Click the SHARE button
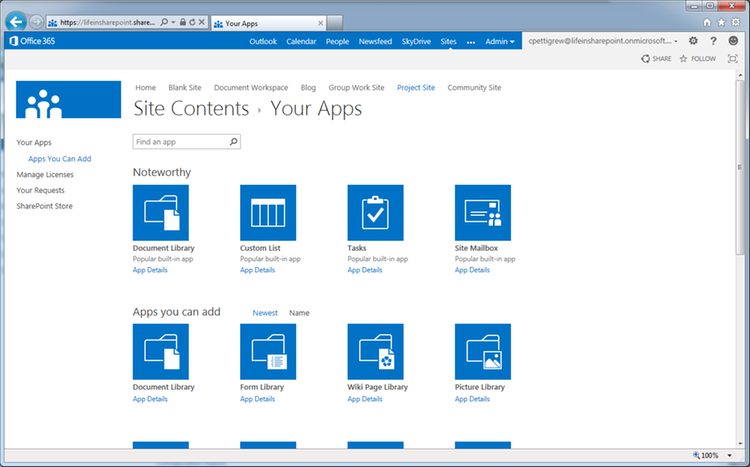Viewport: 750px width, 467px height. tap(656, 58)
